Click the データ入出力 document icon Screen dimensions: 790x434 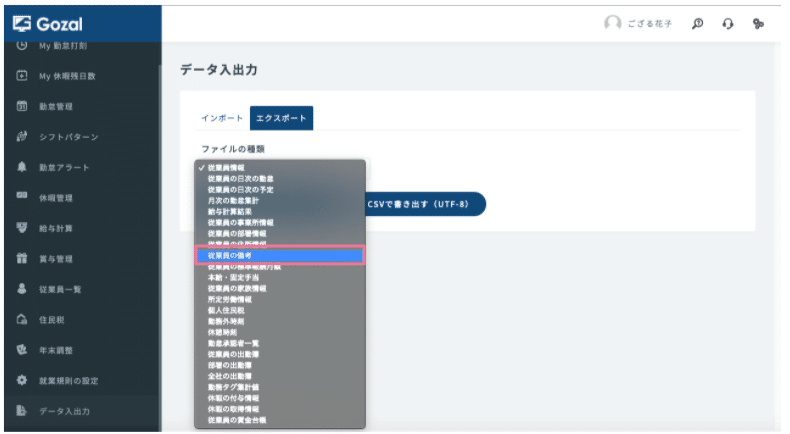pos(22,410)
